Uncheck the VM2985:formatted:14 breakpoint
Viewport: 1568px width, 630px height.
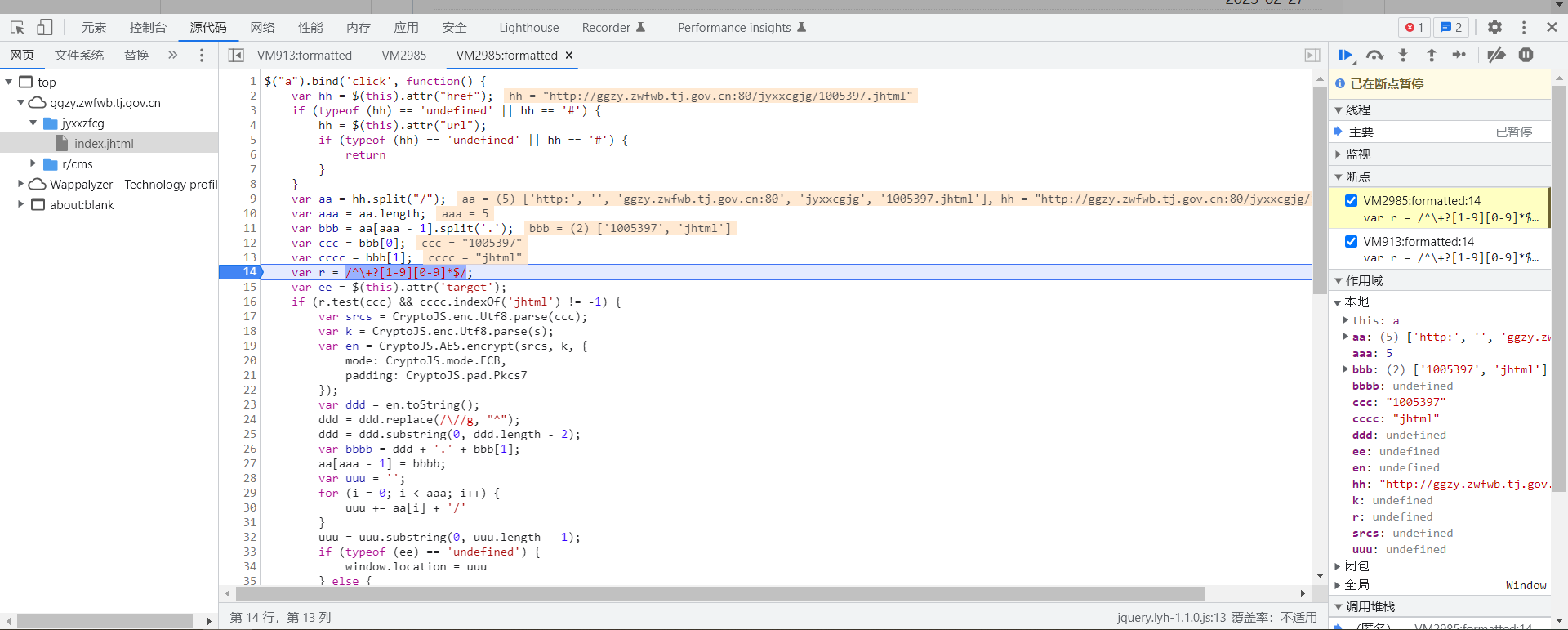pos(1351,201)
